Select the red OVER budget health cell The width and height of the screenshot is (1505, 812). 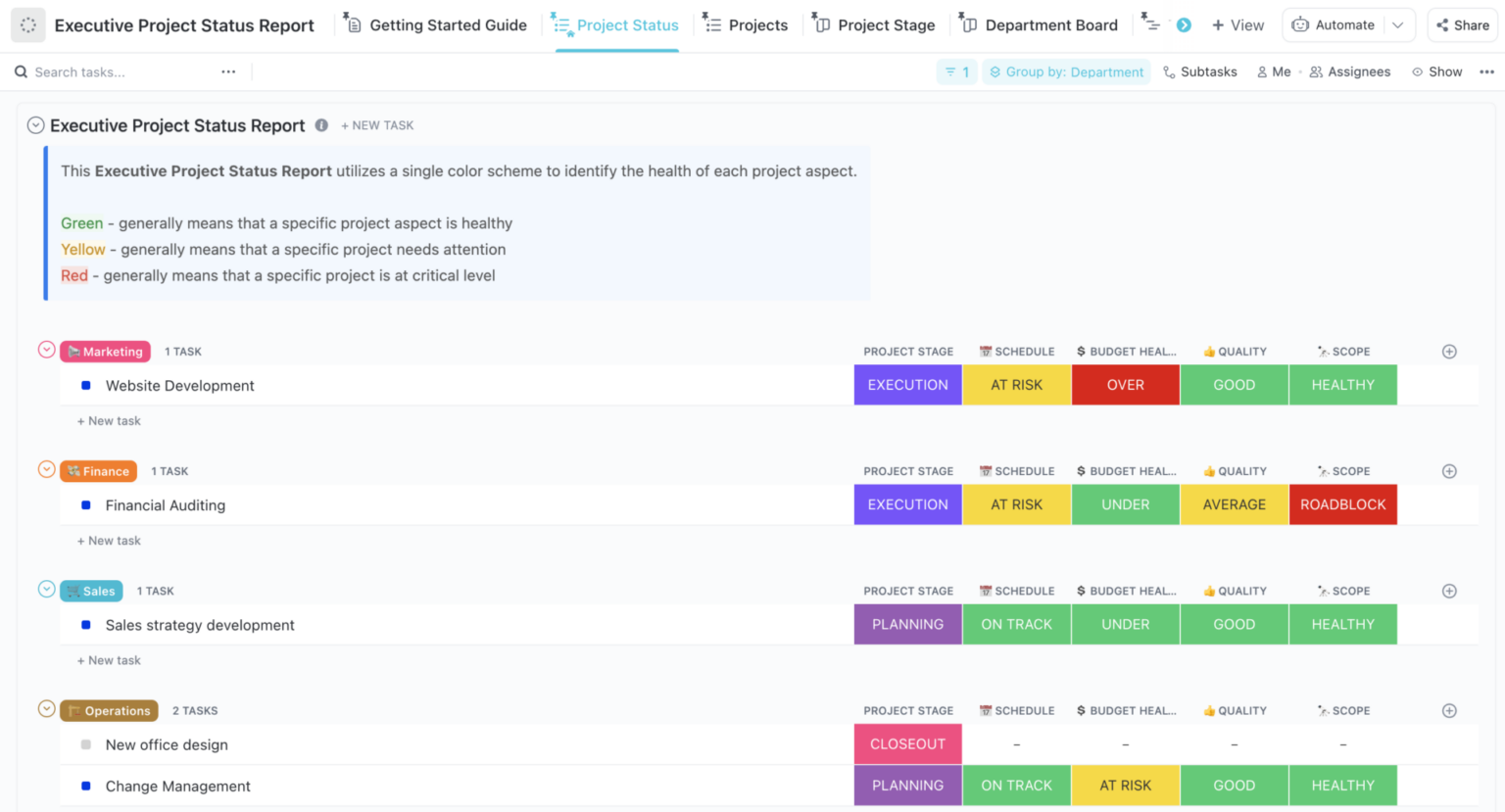1125,384
